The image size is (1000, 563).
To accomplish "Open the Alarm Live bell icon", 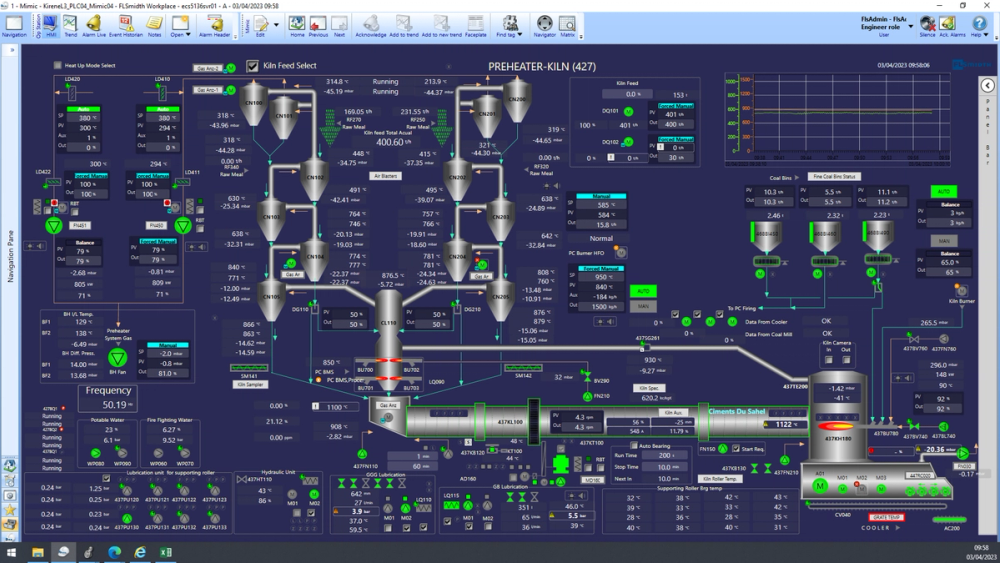I will [x=94, y=24].
